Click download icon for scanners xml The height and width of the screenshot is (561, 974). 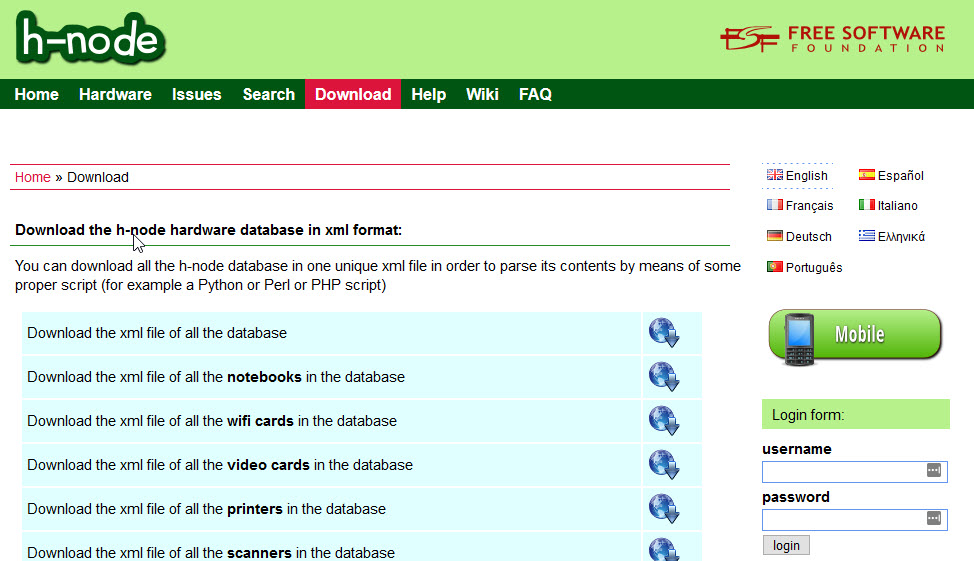pos(664,549)
